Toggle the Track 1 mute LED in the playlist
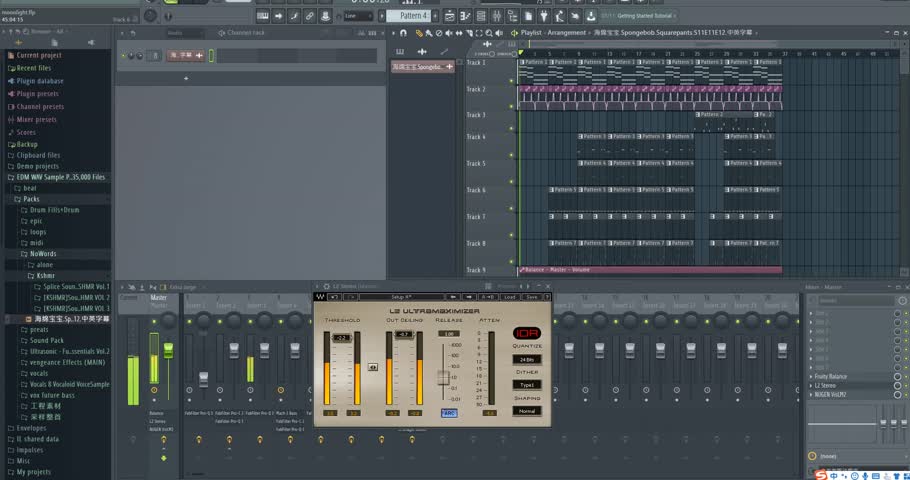Viewport: 910px width, 480px height. tap(511, 80)
